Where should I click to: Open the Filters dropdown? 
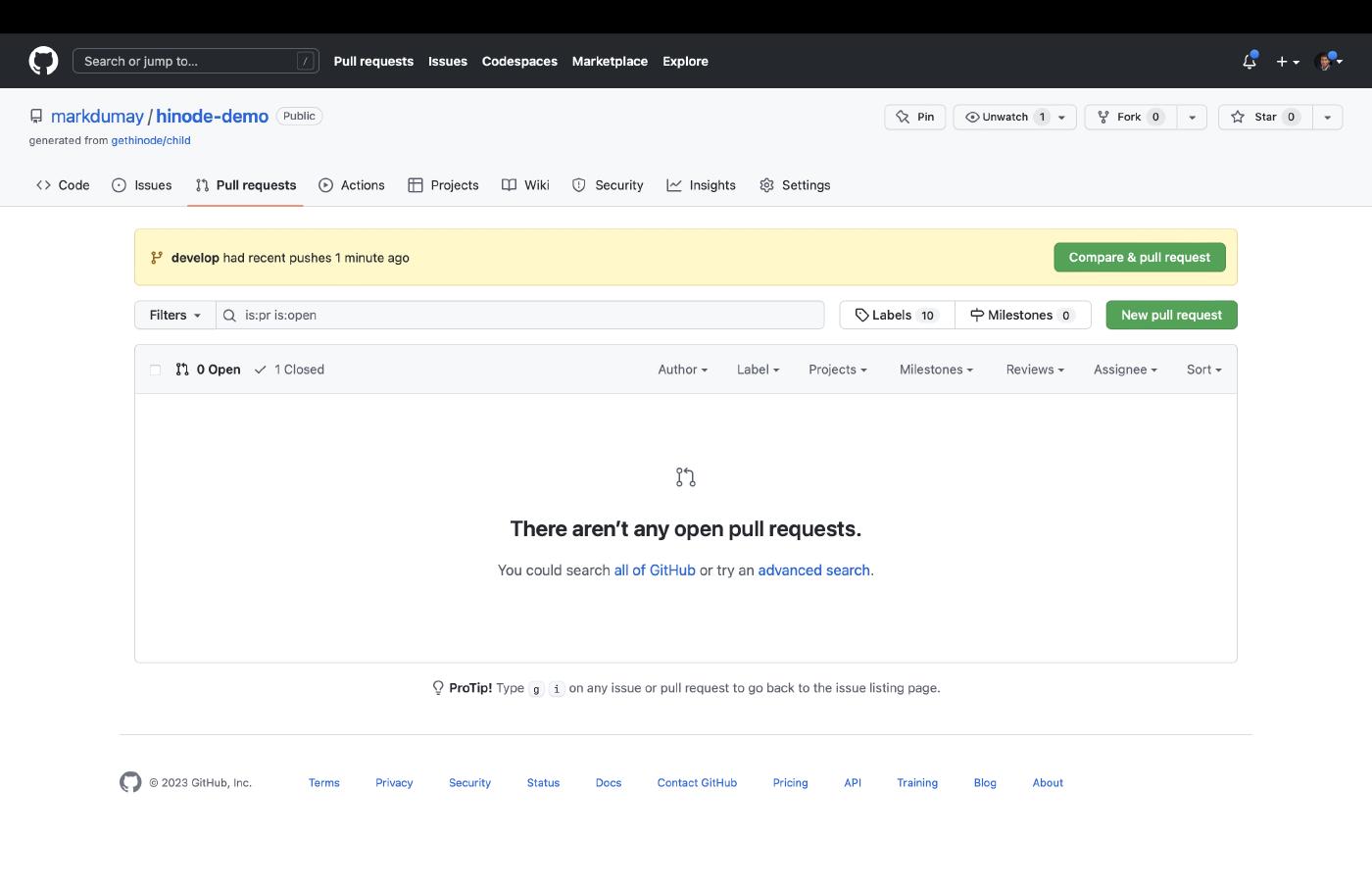coord(175,315)
